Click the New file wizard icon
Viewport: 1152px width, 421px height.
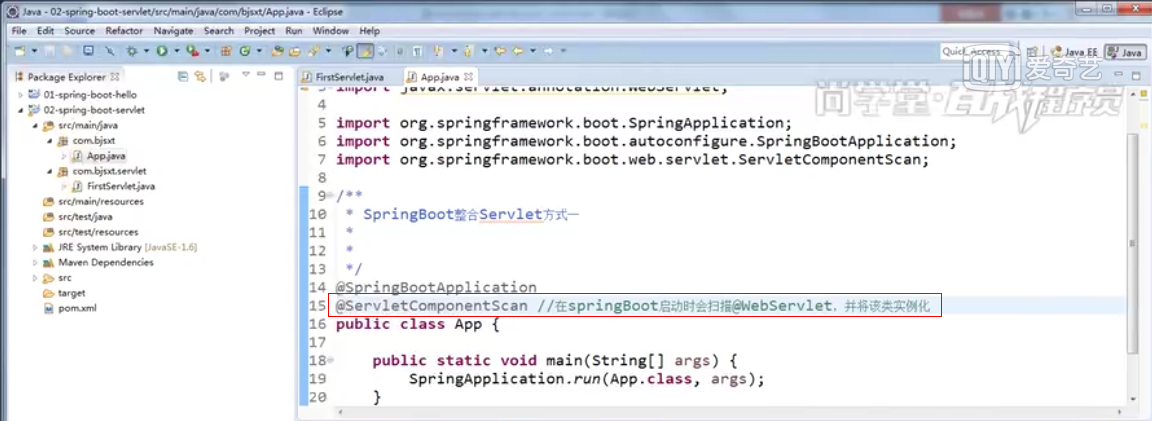click(20, 51)
